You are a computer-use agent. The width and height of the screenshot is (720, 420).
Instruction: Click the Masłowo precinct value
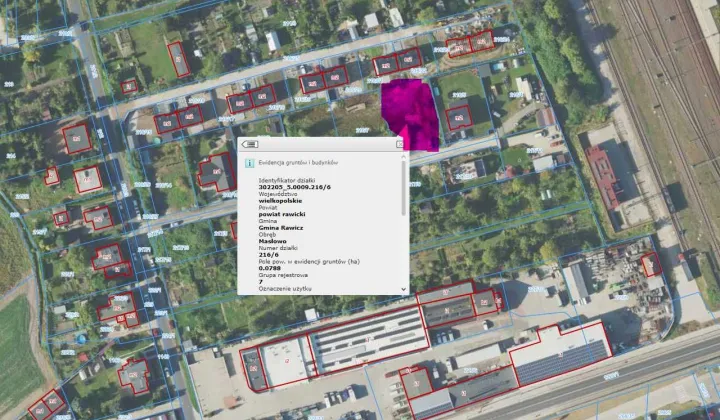[273, 241]
